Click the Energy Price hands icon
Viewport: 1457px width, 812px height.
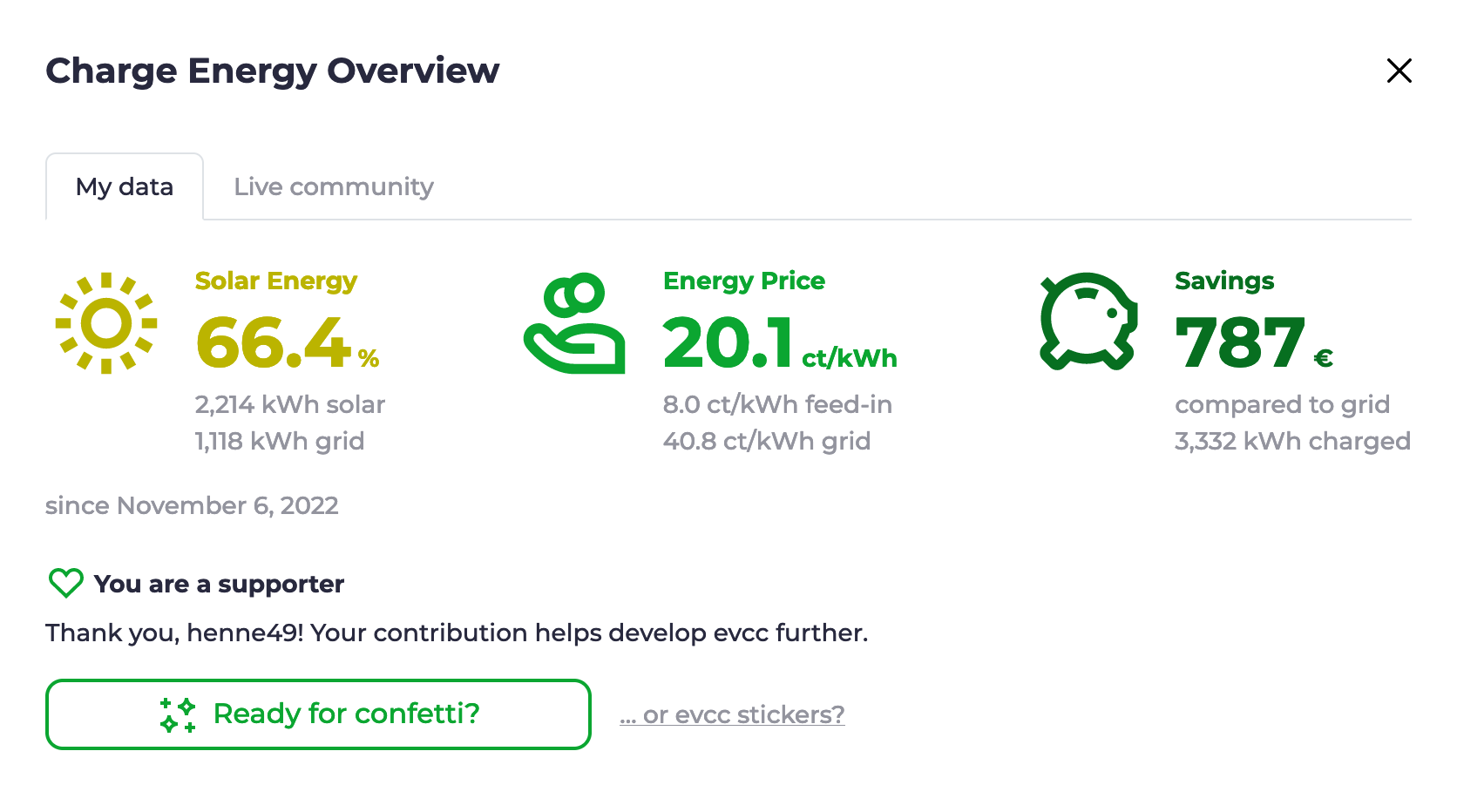pyautogui.click(x=573, y=322)
